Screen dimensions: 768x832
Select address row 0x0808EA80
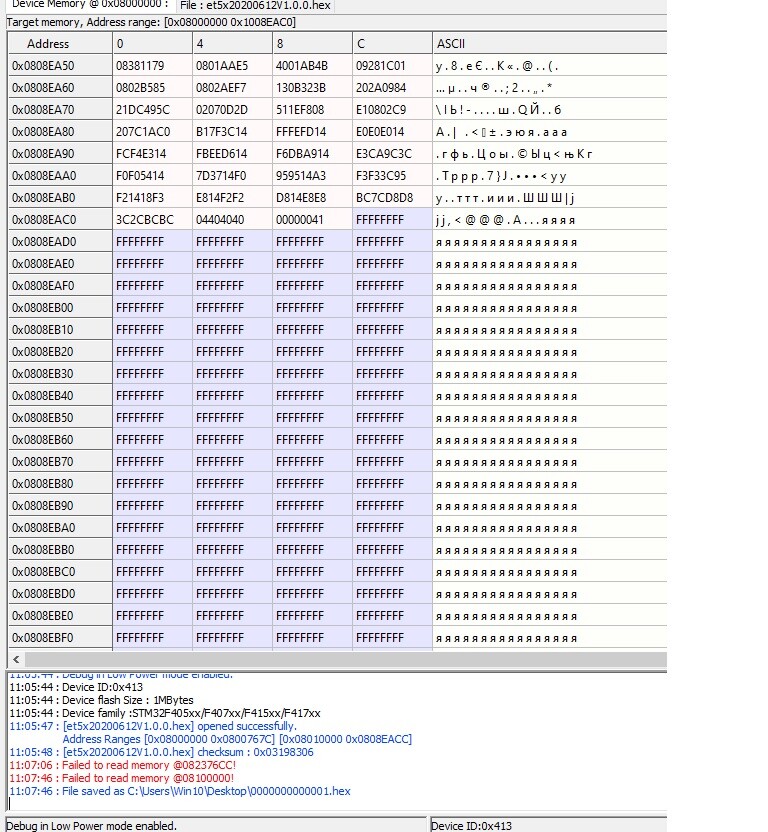coord(60,132)
